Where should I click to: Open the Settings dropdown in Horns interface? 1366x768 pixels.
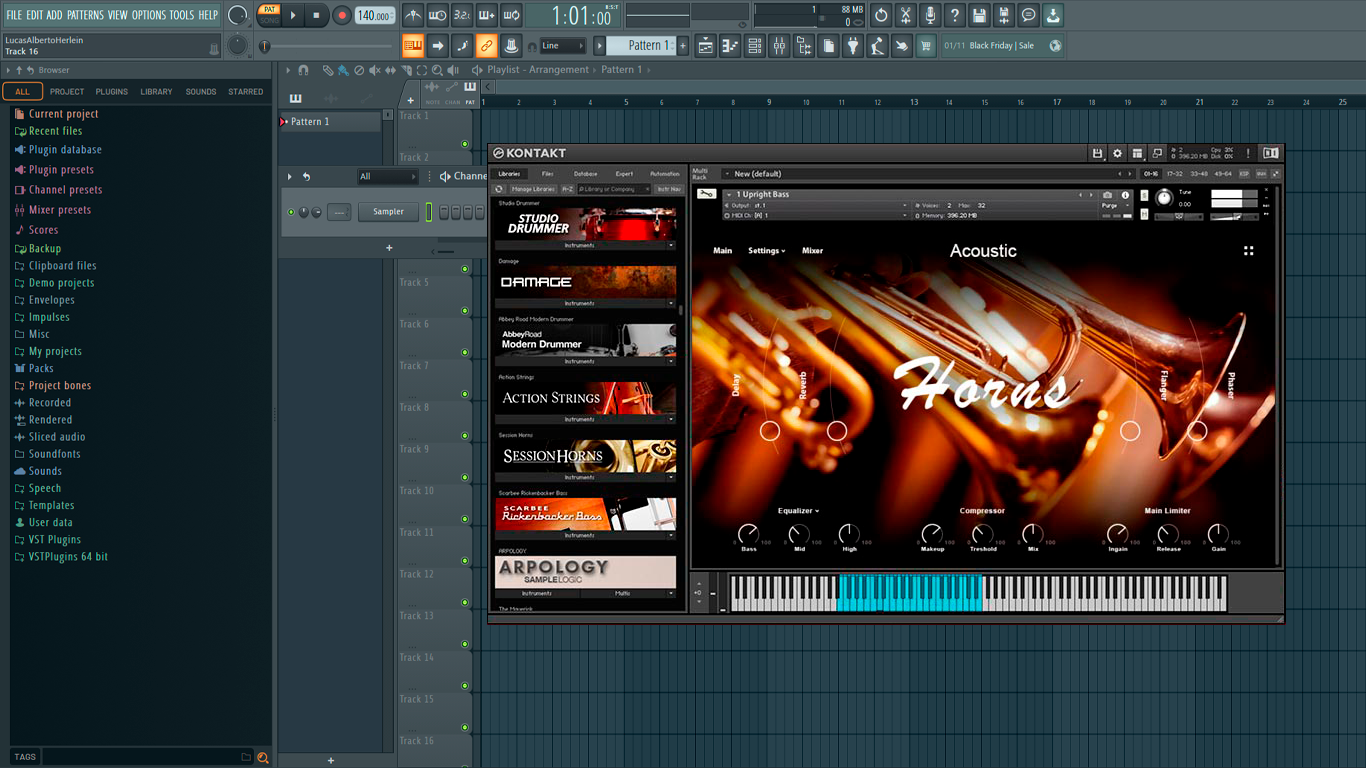click(767, 251)
